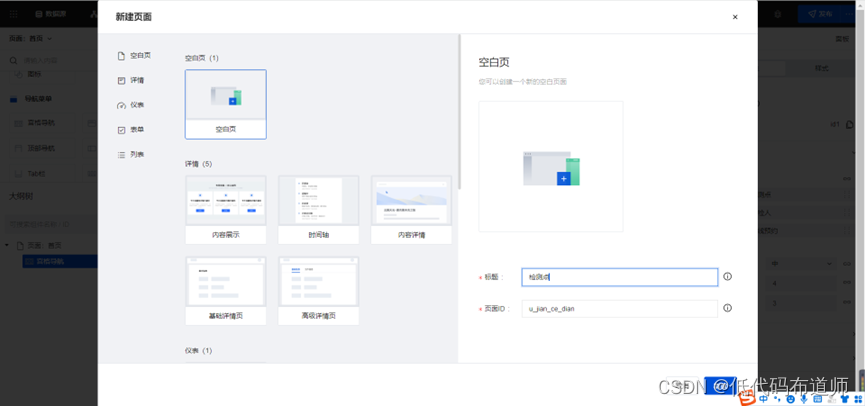Click the settings gear icon left of 发布
Screen dimensions: 865x406
[778, 14]
